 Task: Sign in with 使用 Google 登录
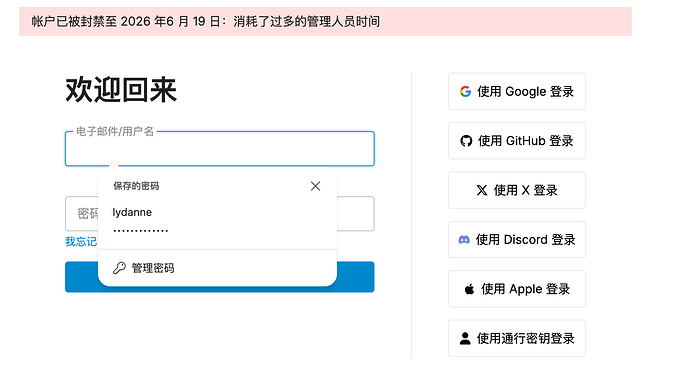coord(517,92)
